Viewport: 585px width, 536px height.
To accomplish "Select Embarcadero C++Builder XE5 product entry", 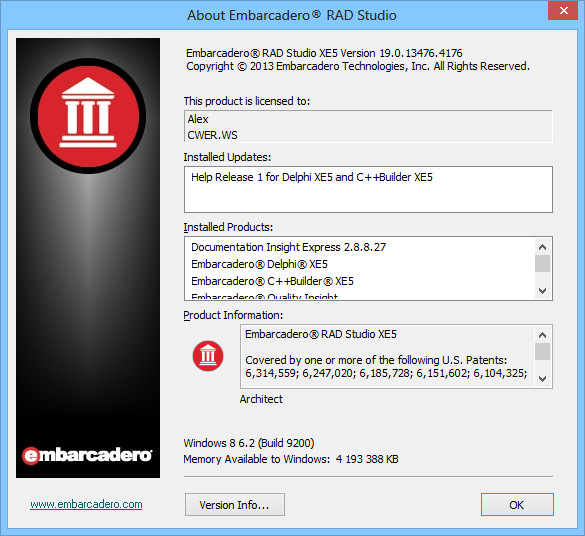I will 272,281.
